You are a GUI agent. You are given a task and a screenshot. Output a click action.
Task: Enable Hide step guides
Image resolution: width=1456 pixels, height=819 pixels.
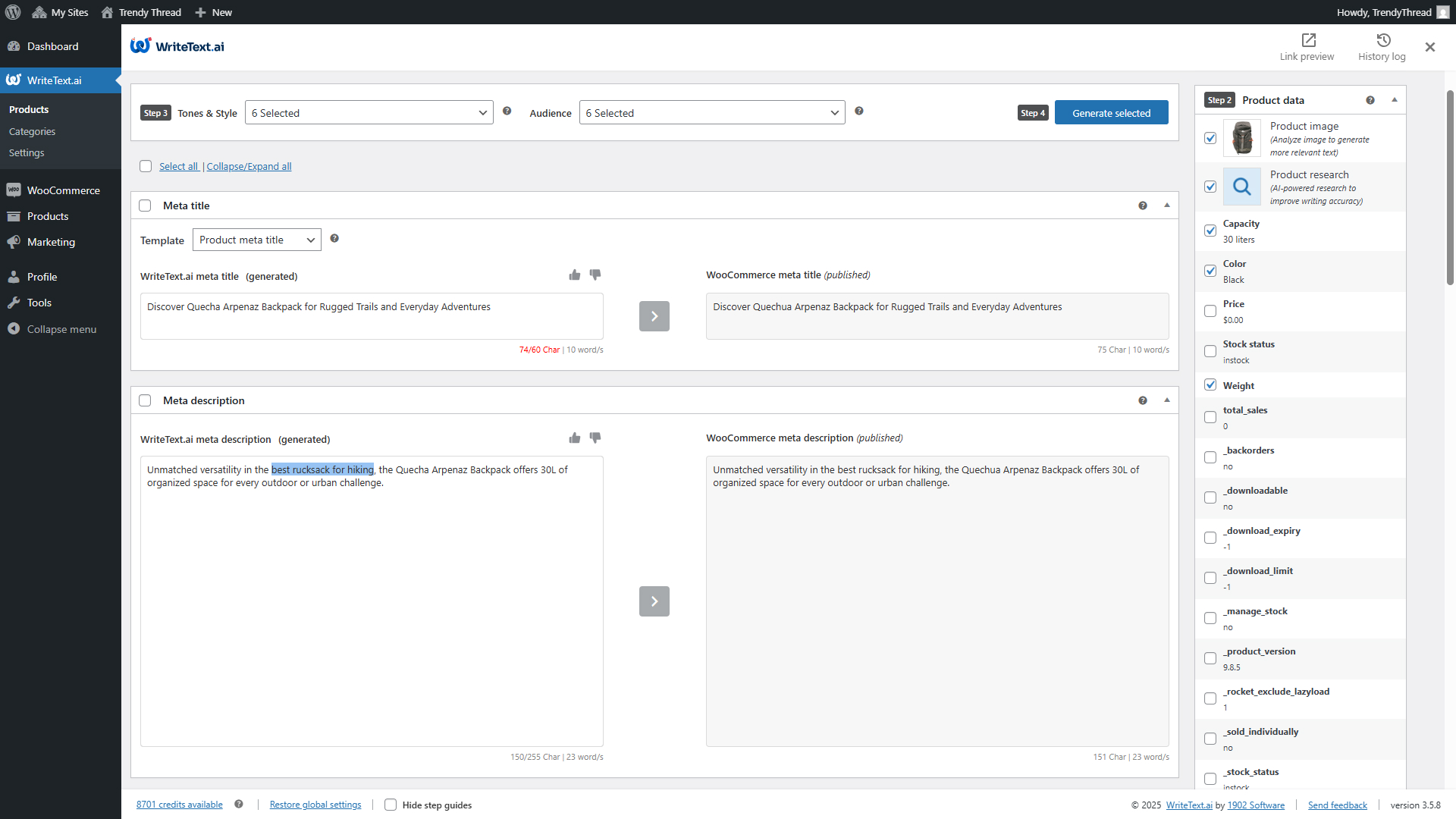coord(391,805)
